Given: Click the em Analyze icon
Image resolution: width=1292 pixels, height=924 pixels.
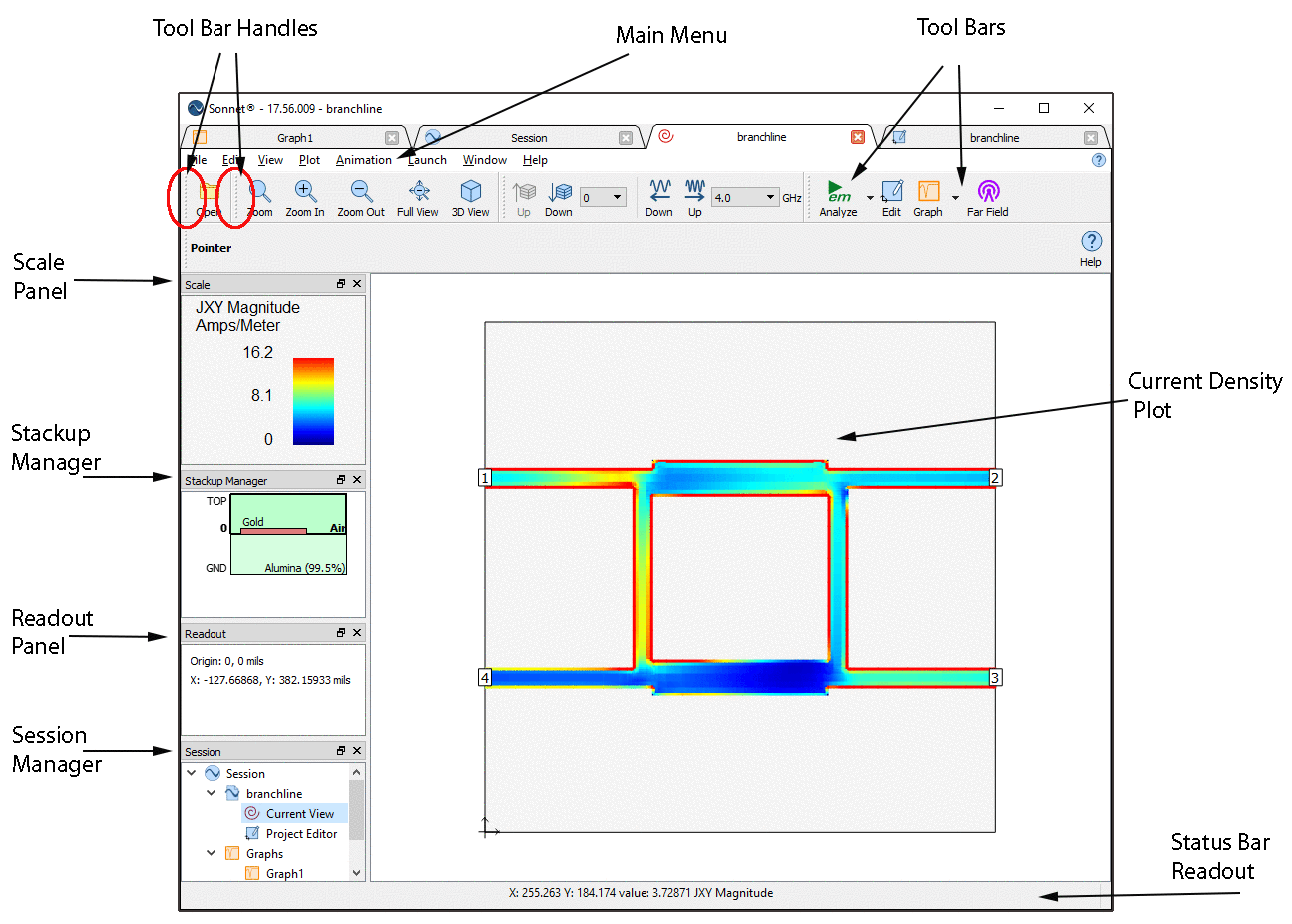Looking at the screenshot, I should [x=838, y=192].
